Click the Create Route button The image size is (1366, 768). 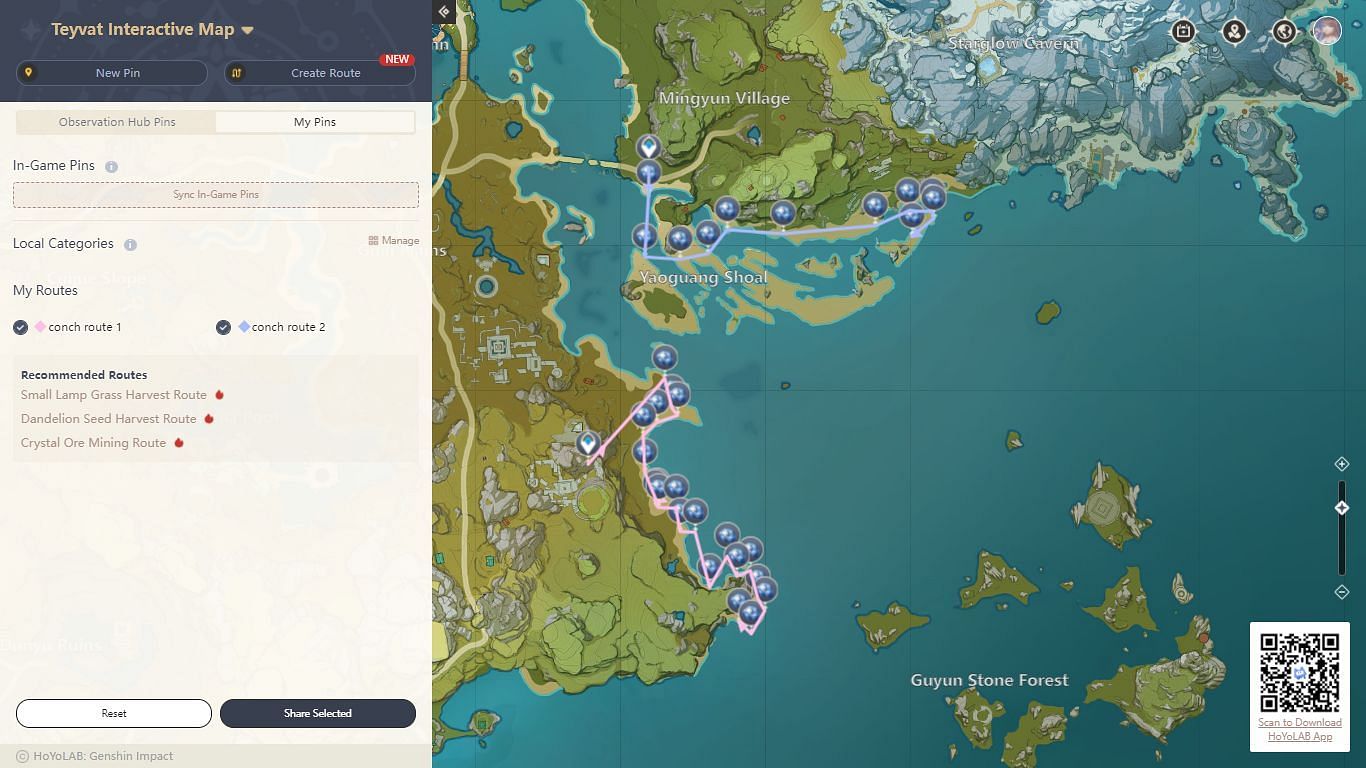[320, 73]
